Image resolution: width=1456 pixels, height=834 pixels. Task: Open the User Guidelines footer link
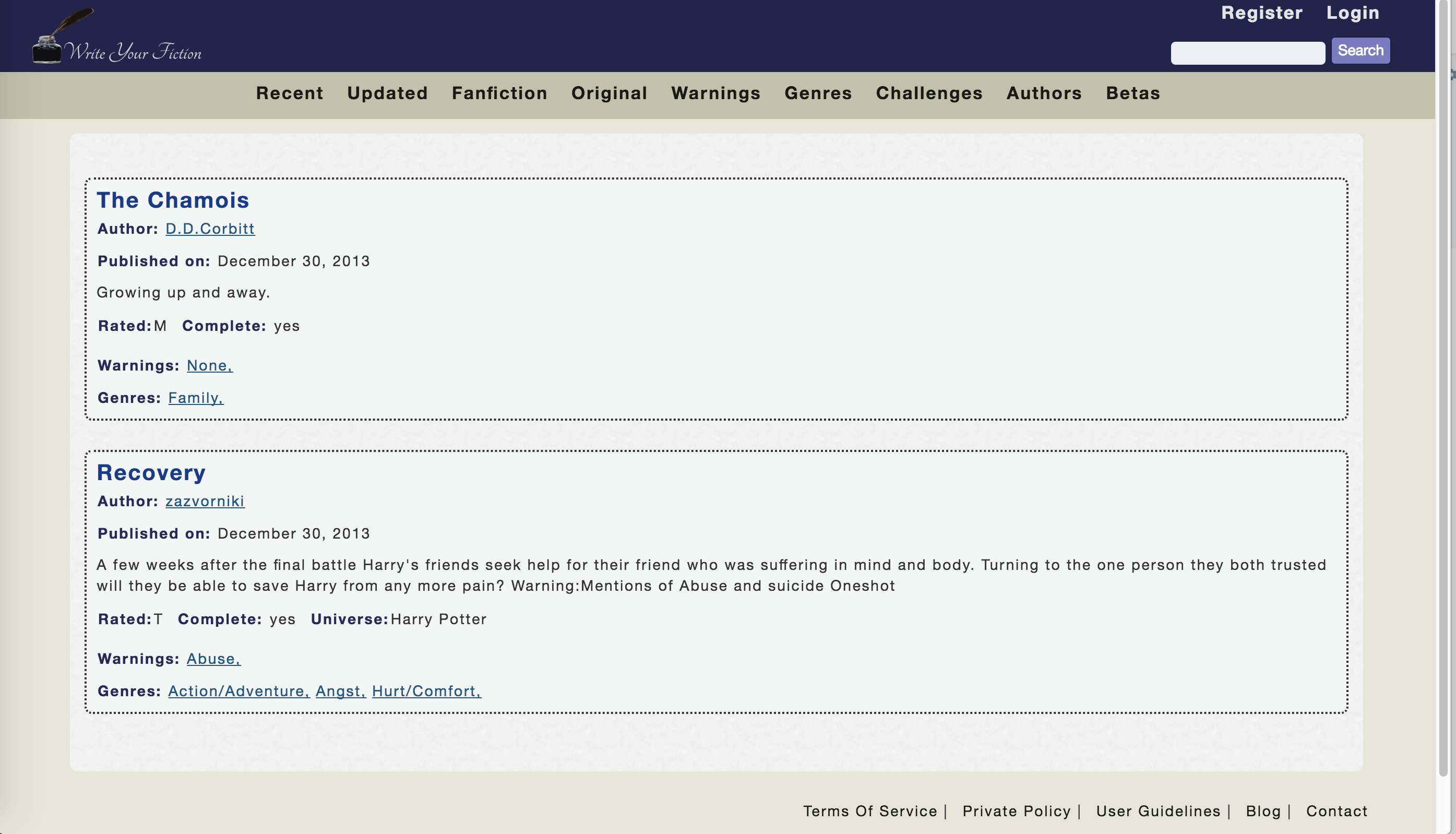(x=1157, y=811)
